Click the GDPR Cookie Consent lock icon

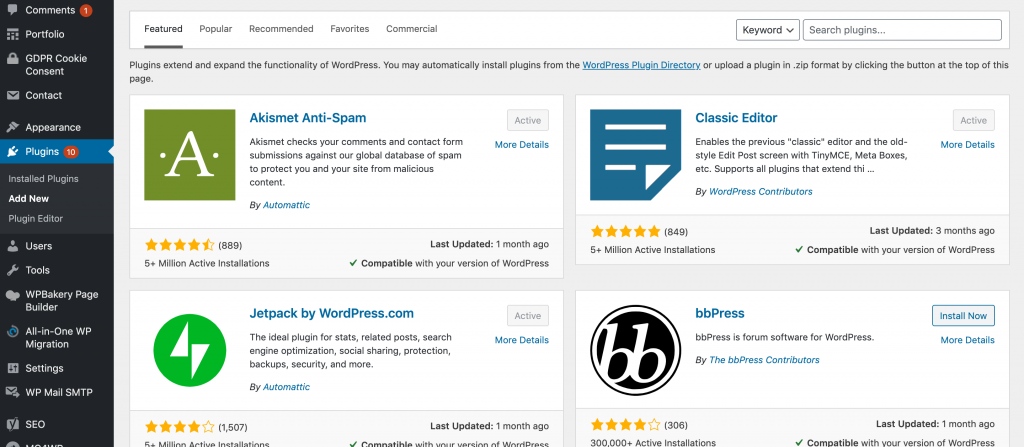(12, 58)
